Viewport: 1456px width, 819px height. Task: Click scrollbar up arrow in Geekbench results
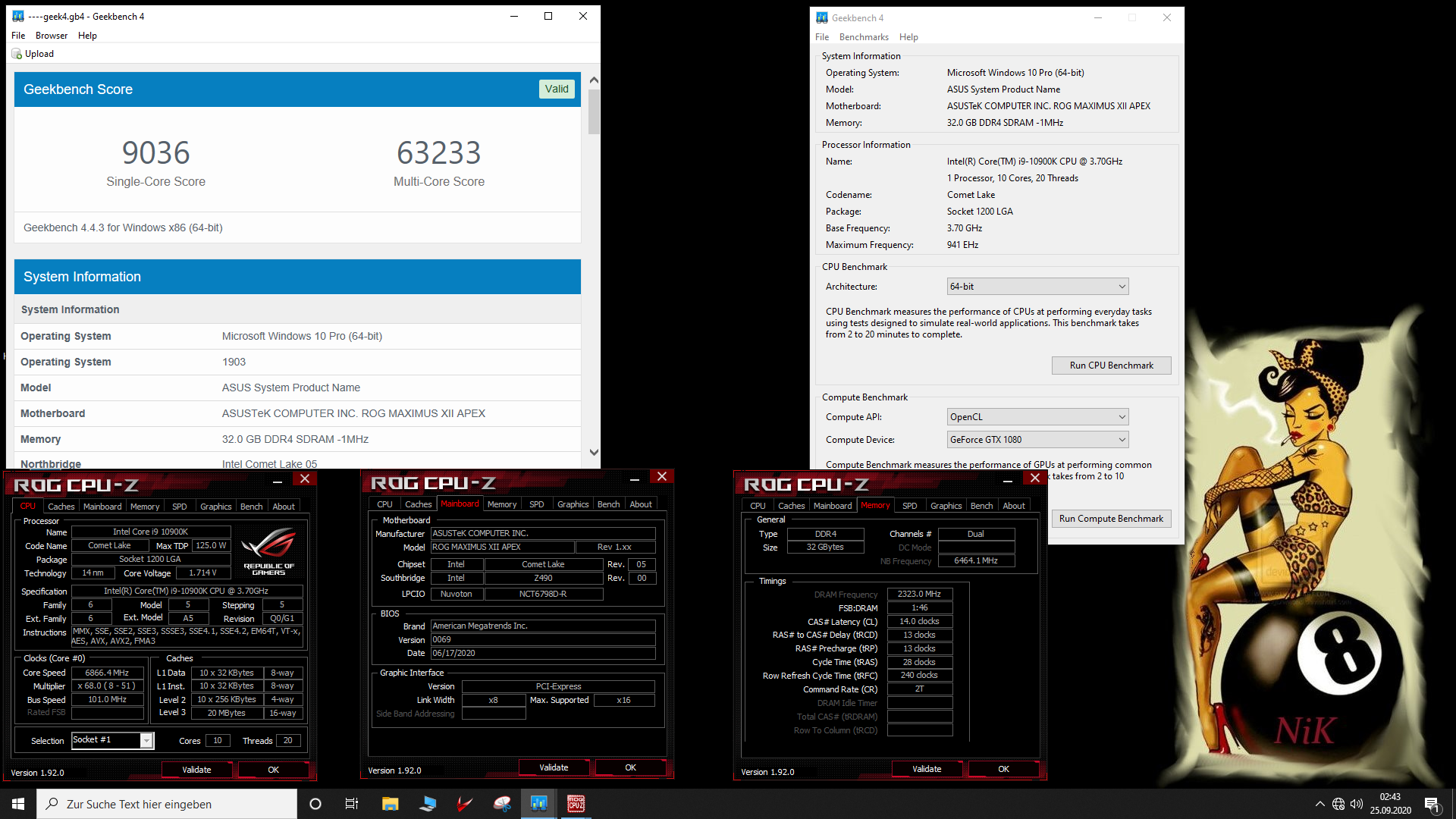pos(595,80)
